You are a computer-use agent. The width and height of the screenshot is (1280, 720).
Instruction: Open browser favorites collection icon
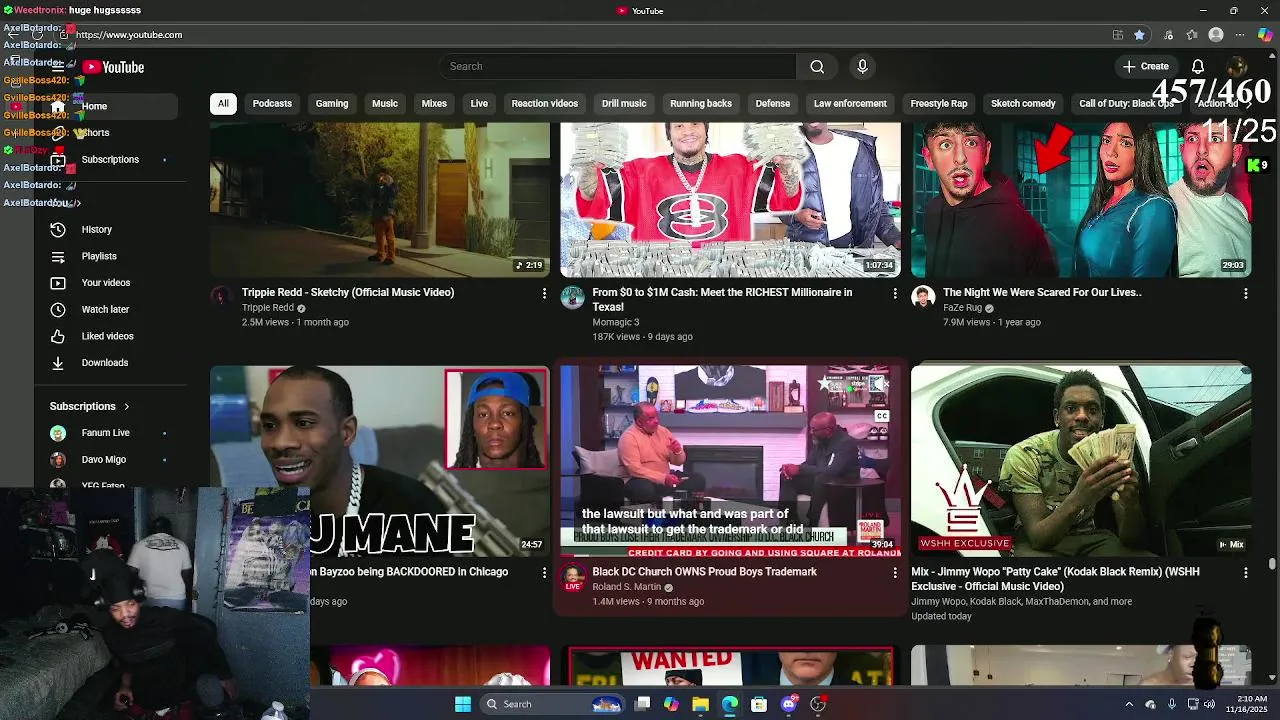pyautogui.click(x=1192, y=34)
